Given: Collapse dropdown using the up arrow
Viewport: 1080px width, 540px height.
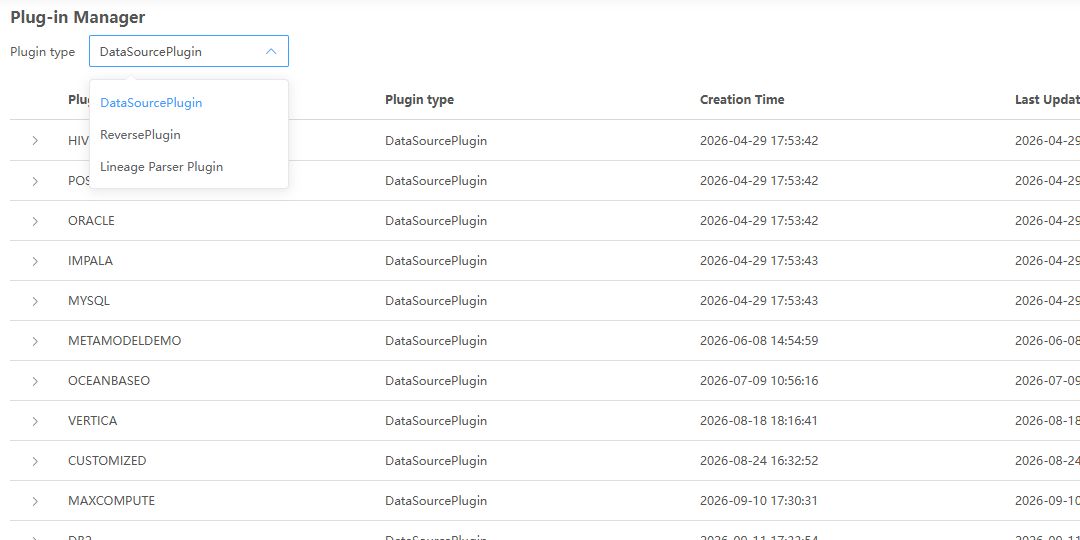Looking at the screenshot, I should tap(271, 51).
